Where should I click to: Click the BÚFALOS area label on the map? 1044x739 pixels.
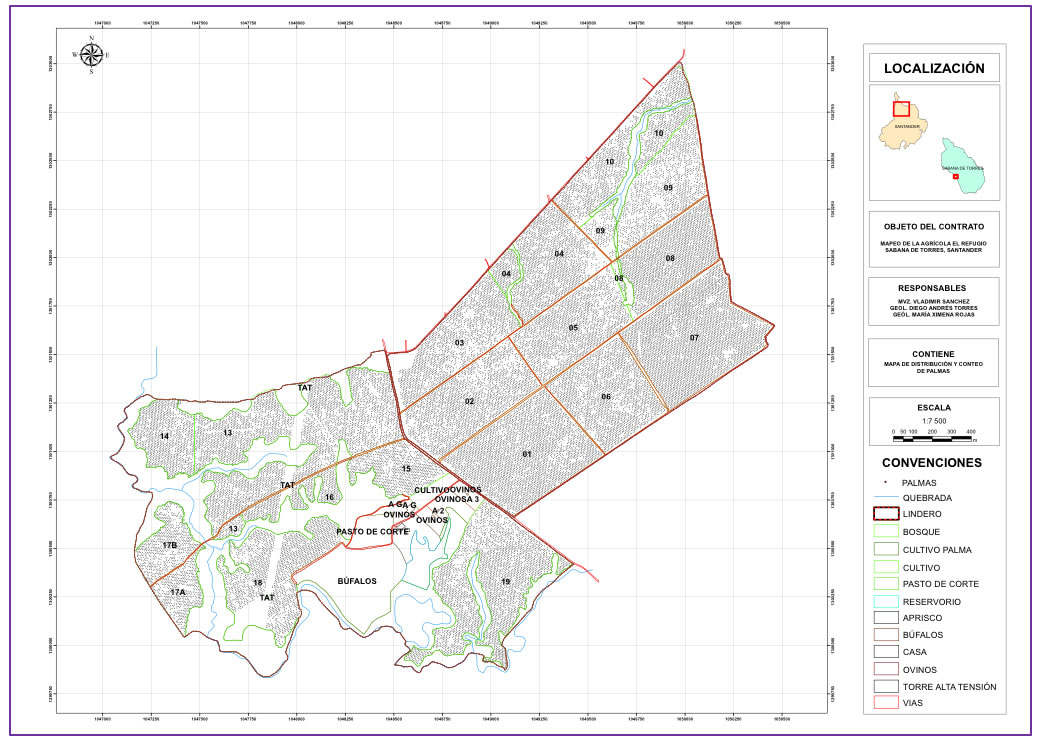[x=357, y=581]
